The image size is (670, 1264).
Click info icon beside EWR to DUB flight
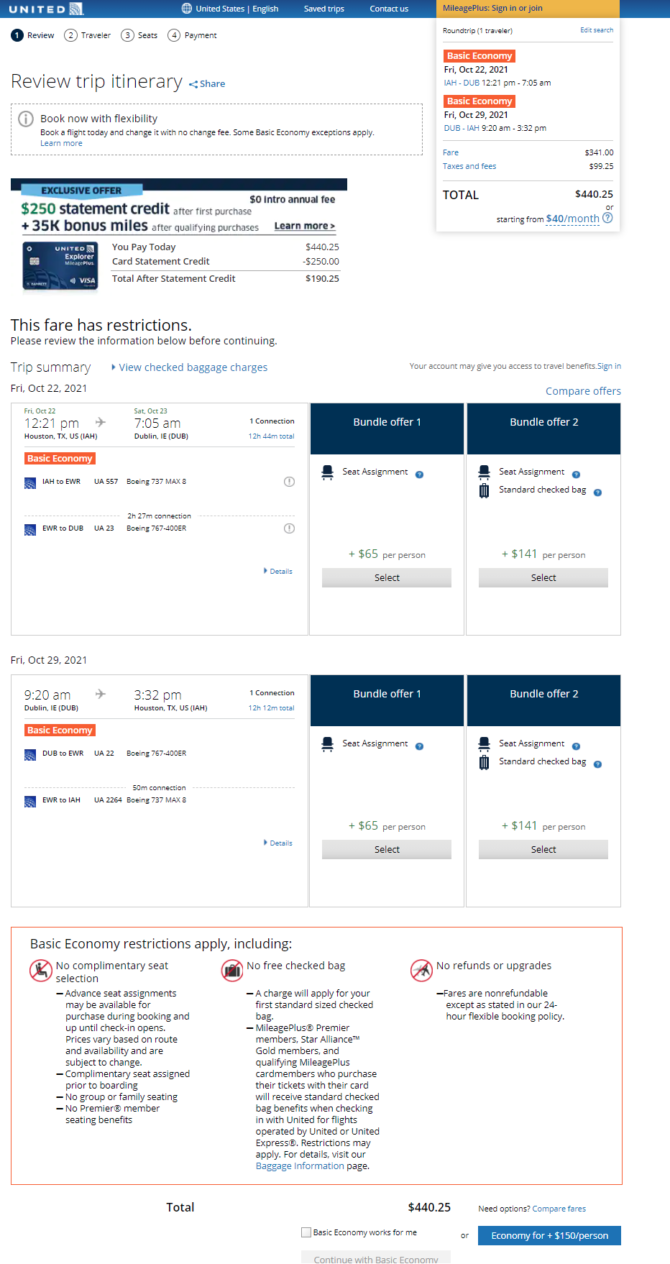(289, 528)
